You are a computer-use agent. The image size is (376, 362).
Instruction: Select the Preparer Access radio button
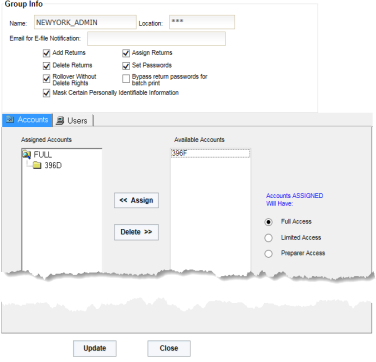pyautogui.click(x=268, y=254)
